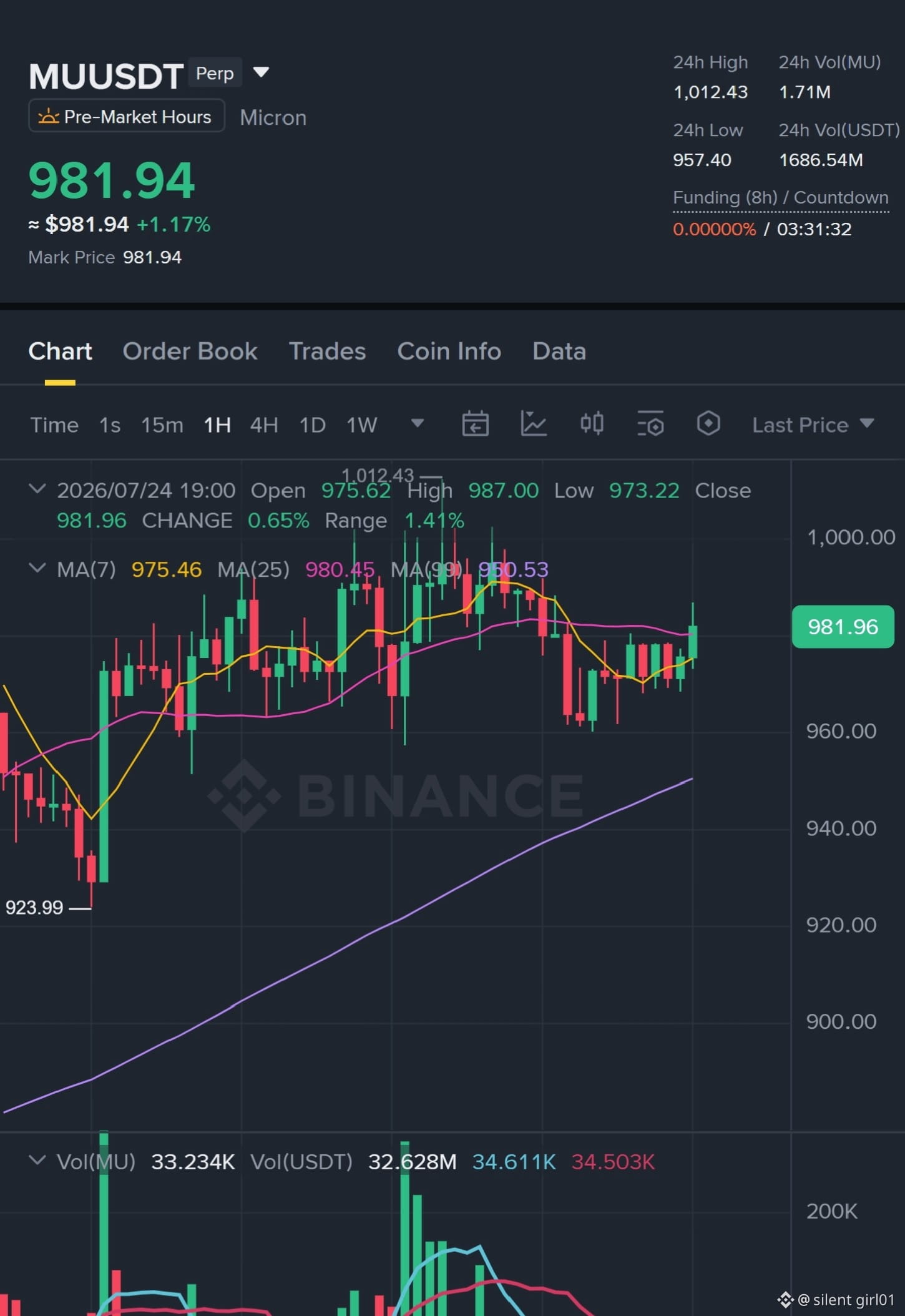The image size is (905, 1316).
Task: Select the 1H chart interval
Action: (x=217, y=425)
